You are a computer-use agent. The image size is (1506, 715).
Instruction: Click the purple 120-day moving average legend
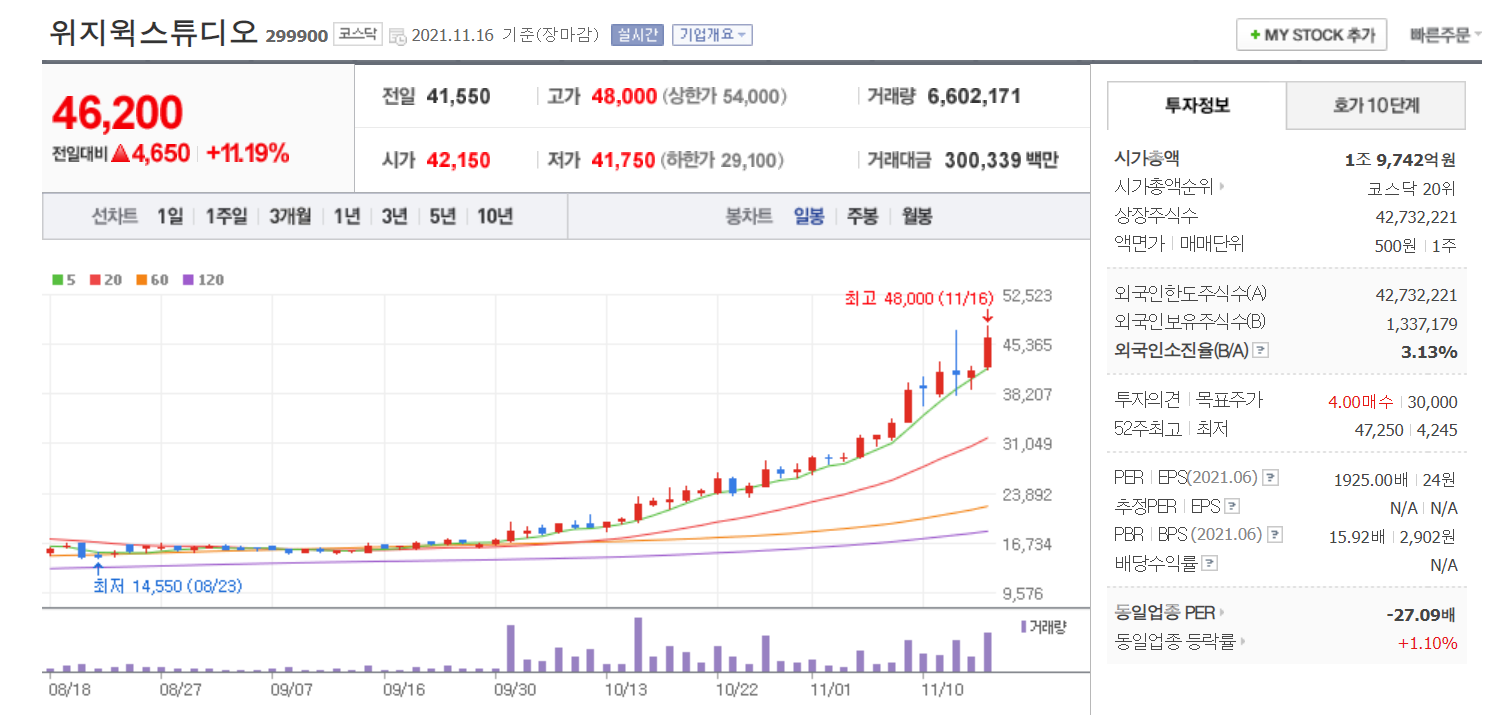click(x=203, y=280)
